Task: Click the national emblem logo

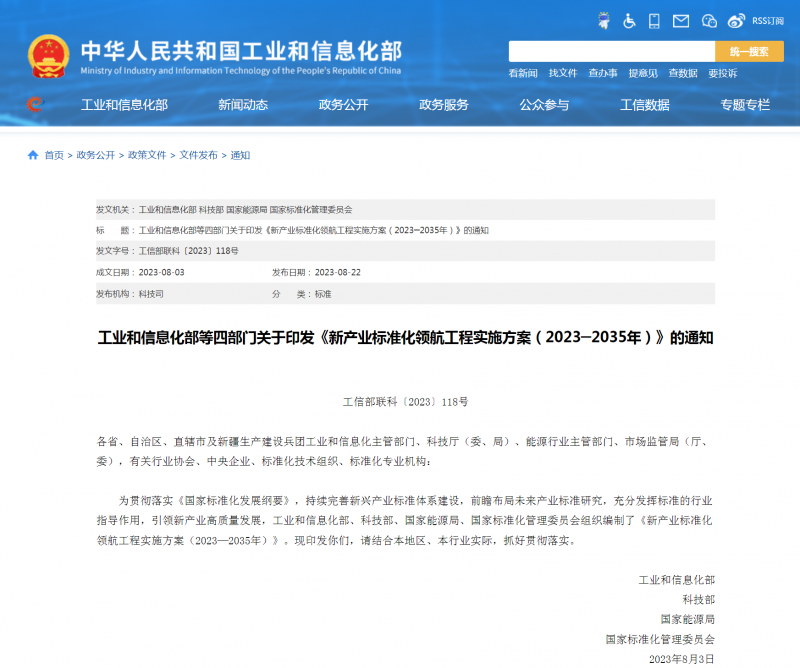Action: click(48, 56)
